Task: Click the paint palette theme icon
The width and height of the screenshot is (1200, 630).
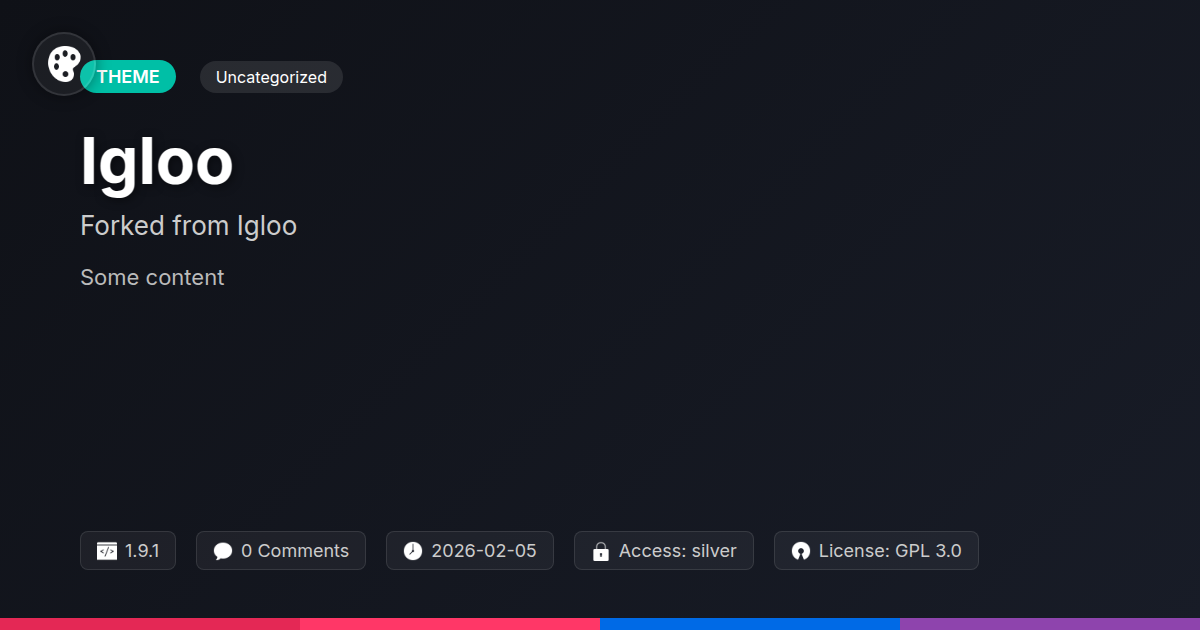Action: [x=64, y=64]
